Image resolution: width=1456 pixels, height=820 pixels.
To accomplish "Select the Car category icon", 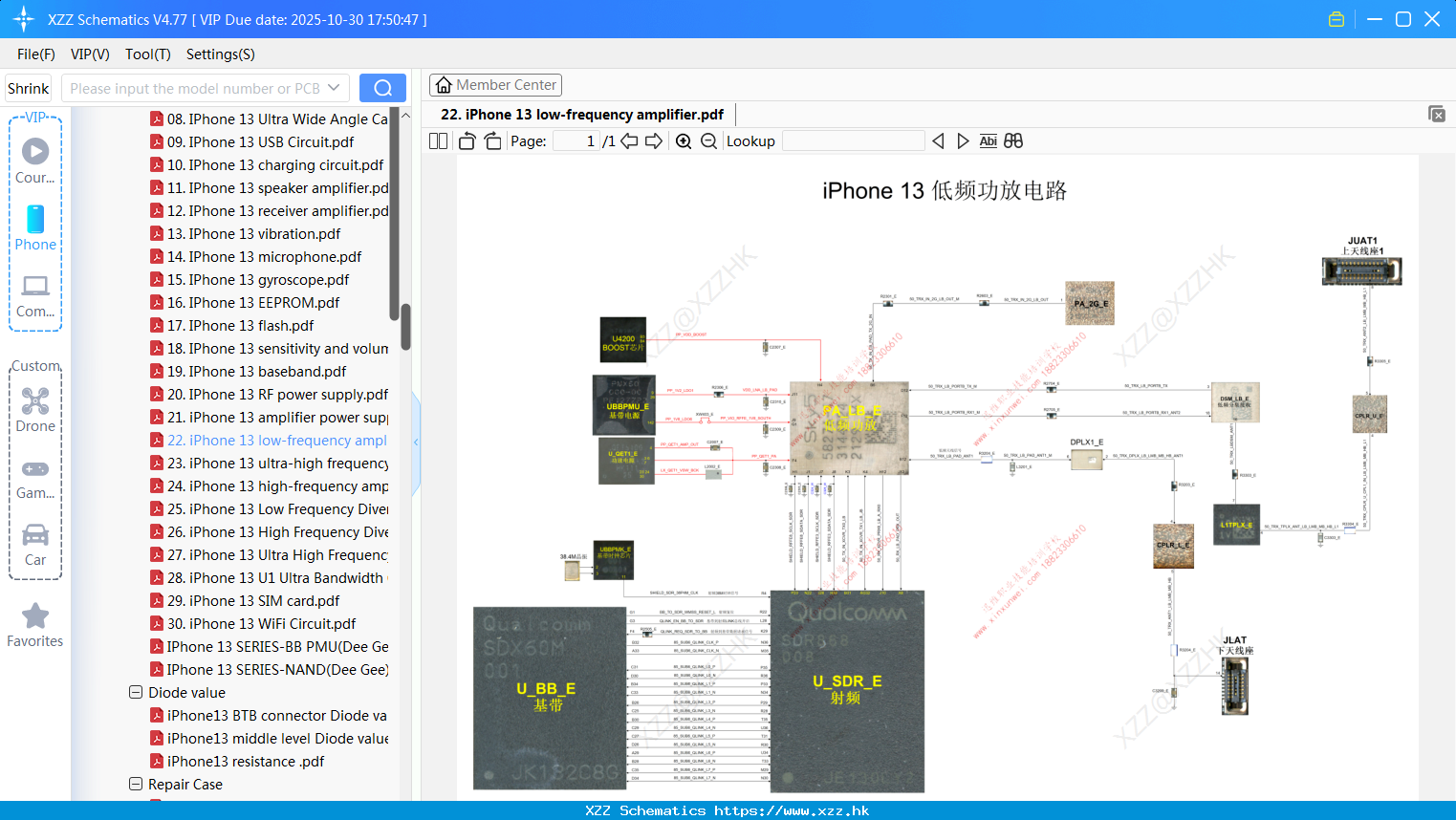I will (35, 545).
